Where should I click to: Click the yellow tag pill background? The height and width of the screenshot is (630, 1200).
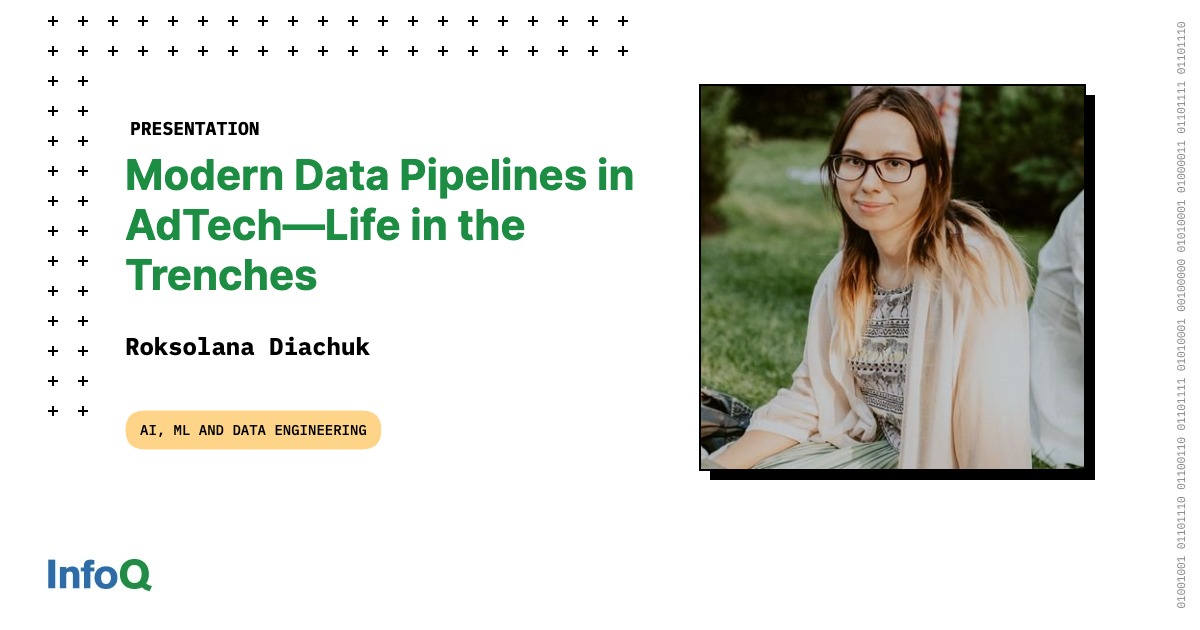click(x=253, y=430)
